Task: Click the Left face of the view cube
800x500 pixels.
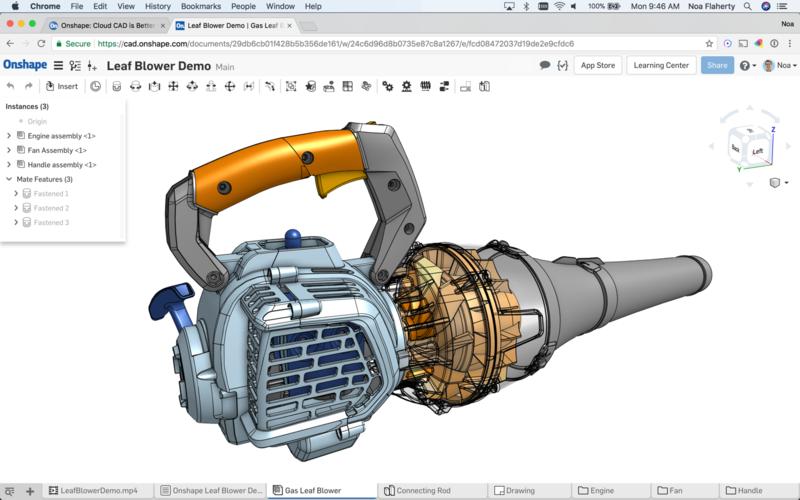Action: coord(757,151)
